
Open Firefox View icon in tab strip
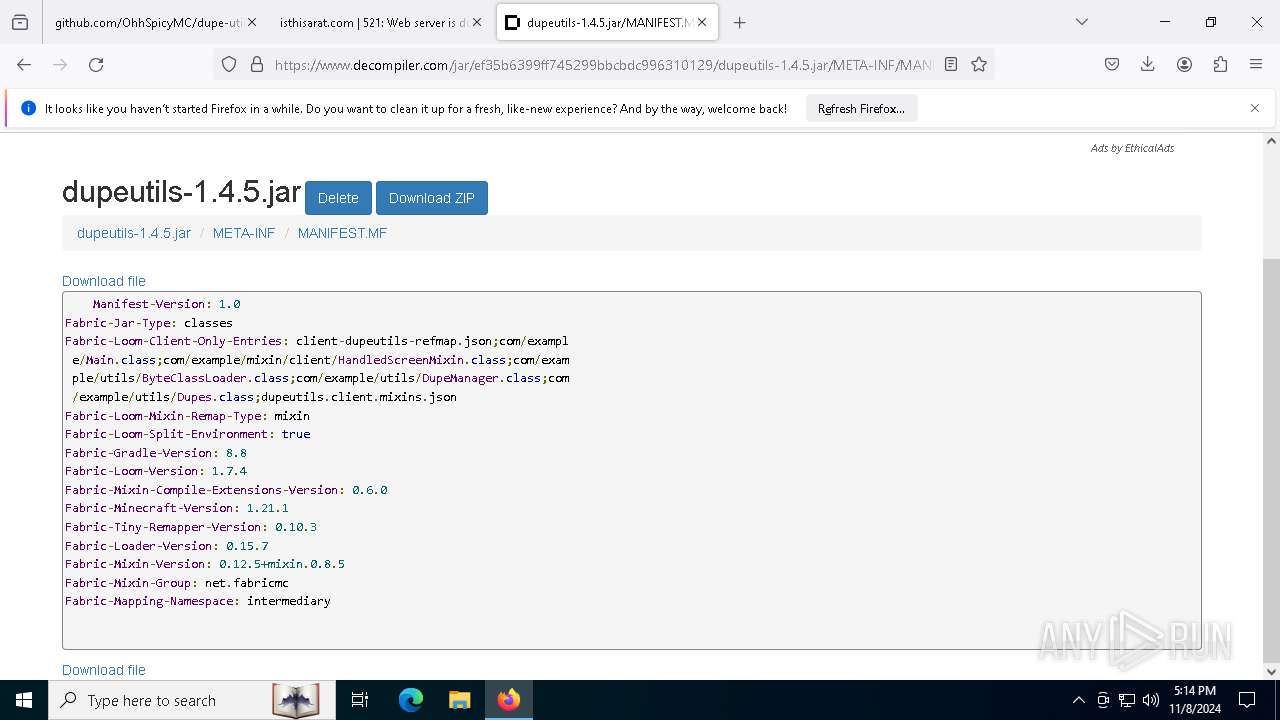(20, 22)
